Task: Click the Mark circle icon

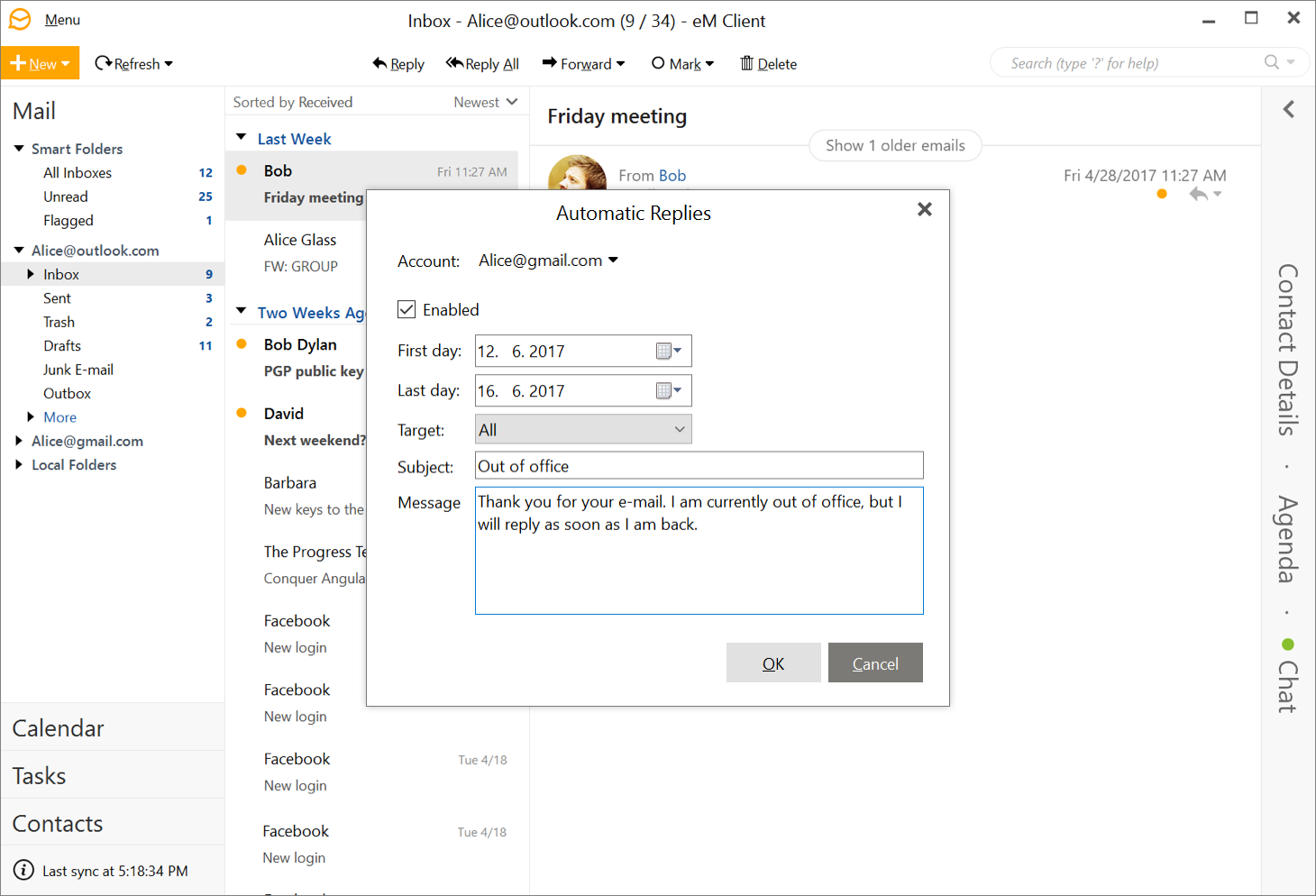Action: 658,63
